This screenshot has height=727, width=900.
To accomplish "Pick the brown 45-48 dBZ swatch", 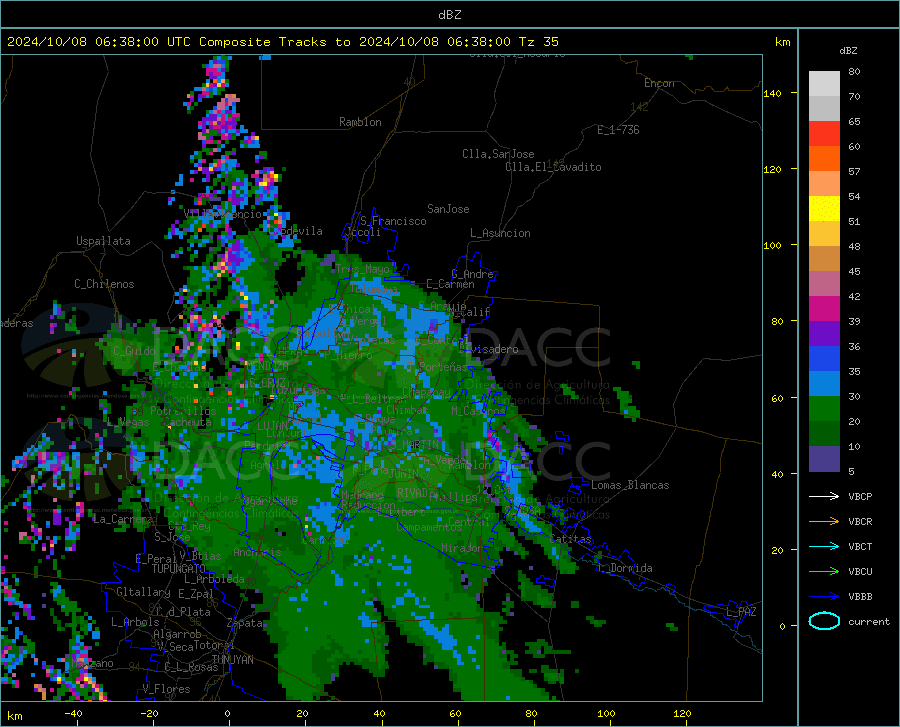I will tap(824, 259).
